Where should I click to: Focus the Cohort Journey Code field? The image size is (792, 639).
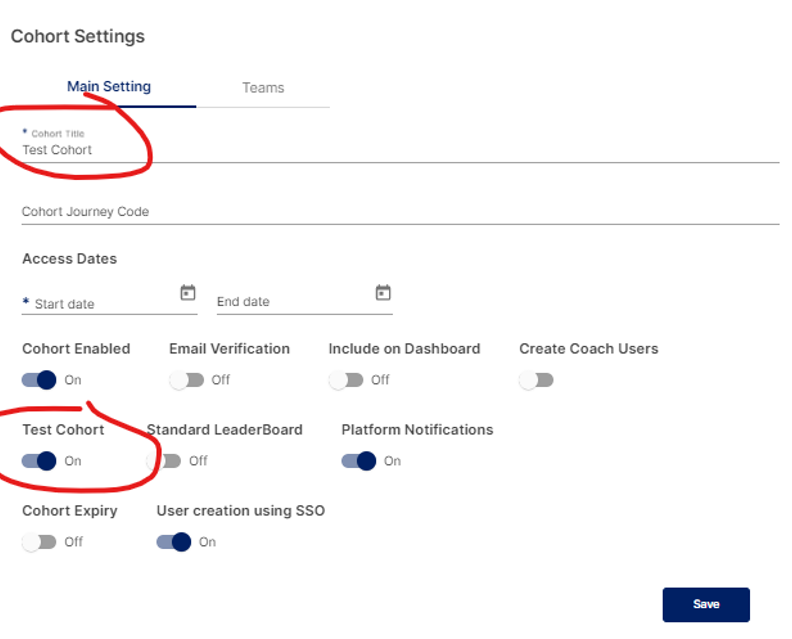[x=400, y=212]
